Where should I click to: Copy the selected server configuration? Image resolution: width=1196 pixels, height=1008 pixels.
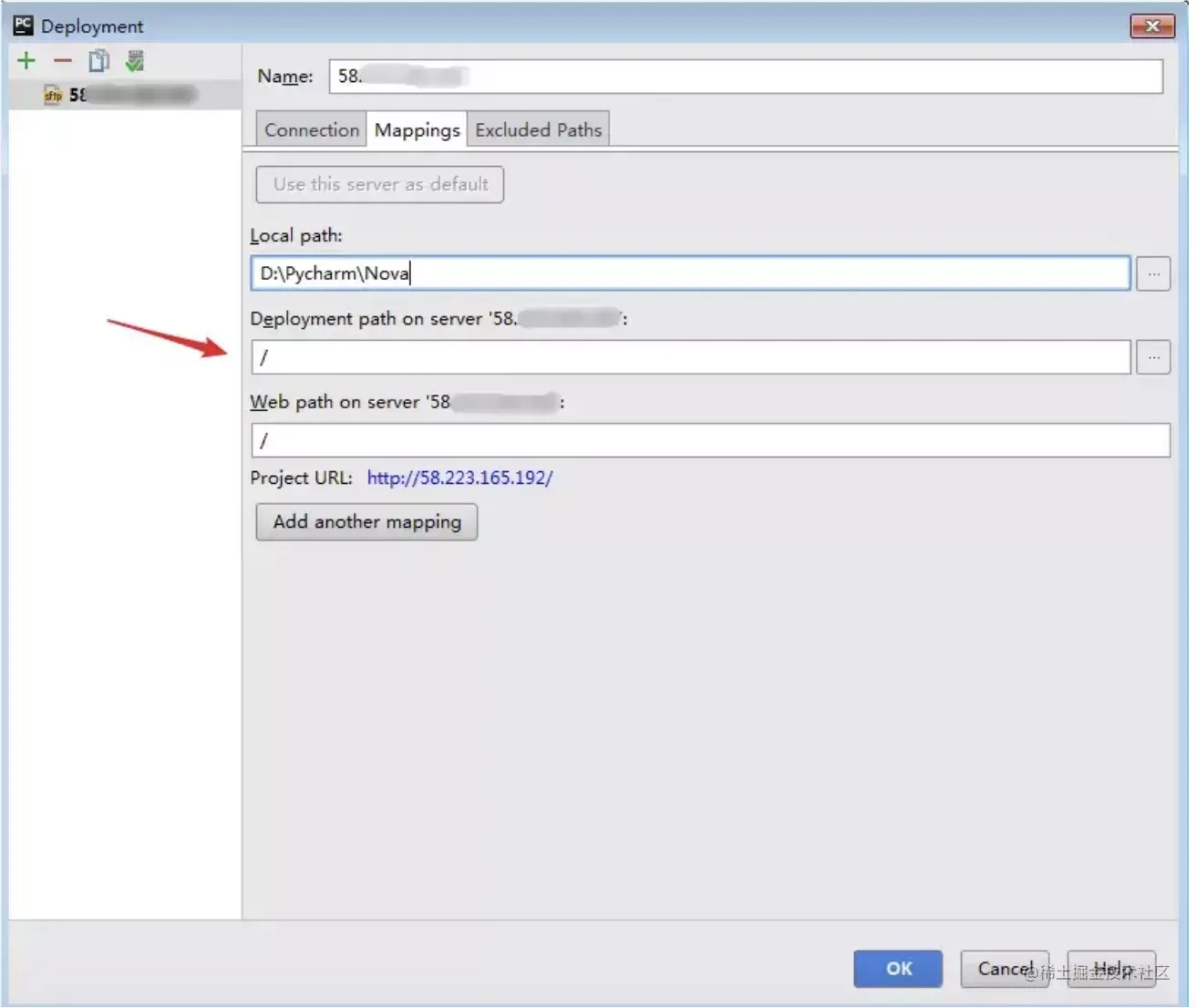[x=98, y=61]
